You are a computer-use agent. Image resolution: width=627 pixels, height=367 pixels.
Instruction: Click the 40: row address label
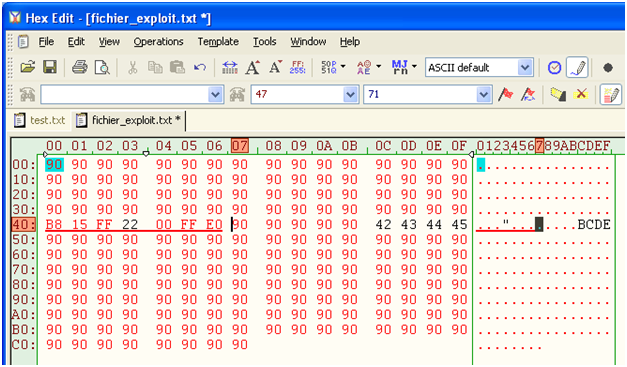23,225
